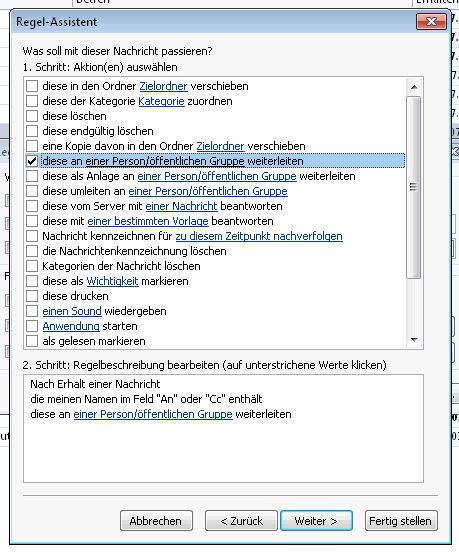Open 'einer Person/öffentlichen Gruppe' link in Anlage action
Screen dimensions: 459x556
point(217,176)
